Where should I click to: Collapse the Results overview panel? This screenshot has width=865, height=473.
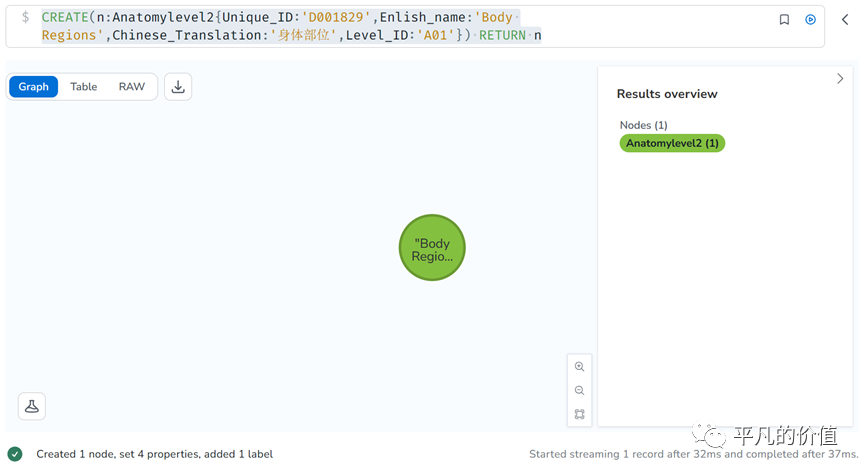coord(840,79)
